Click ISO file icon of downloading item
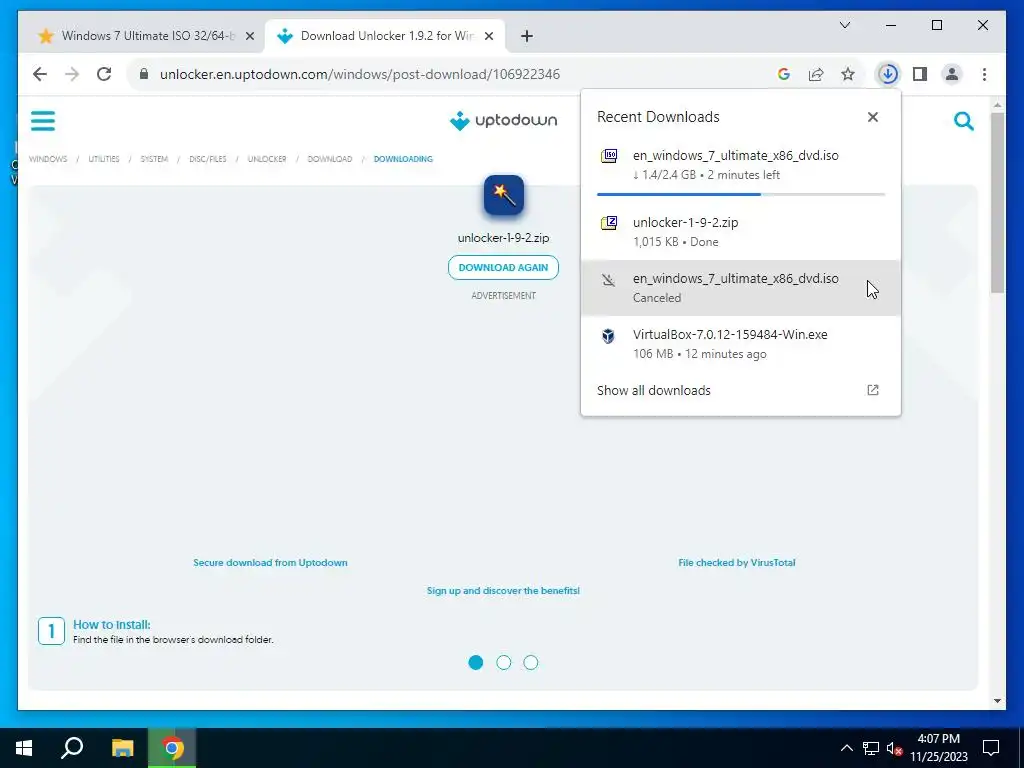Screen dimensions: 1024x768 click(609, 156)
